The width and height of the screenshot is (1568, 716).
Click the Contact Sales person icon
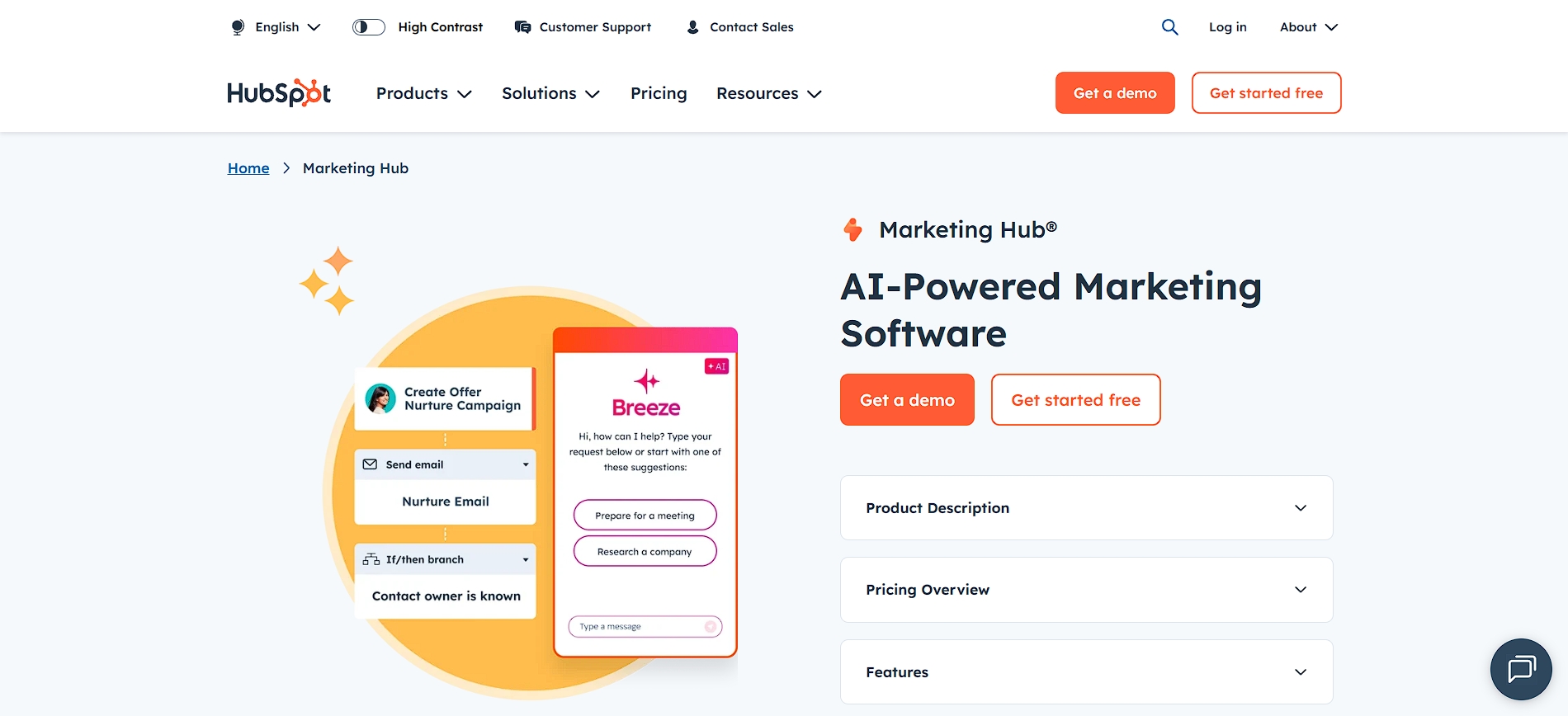[693, 27]
